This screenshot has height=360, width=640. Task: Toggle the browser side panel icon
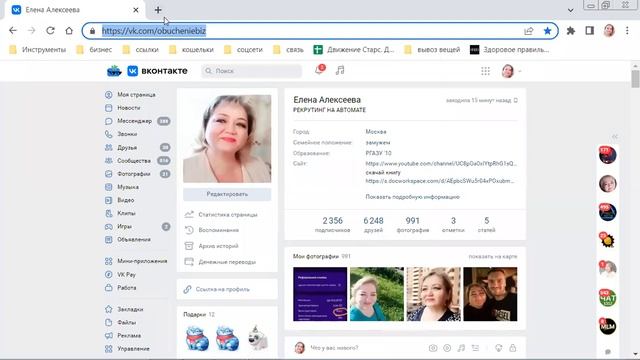point(589,31)
